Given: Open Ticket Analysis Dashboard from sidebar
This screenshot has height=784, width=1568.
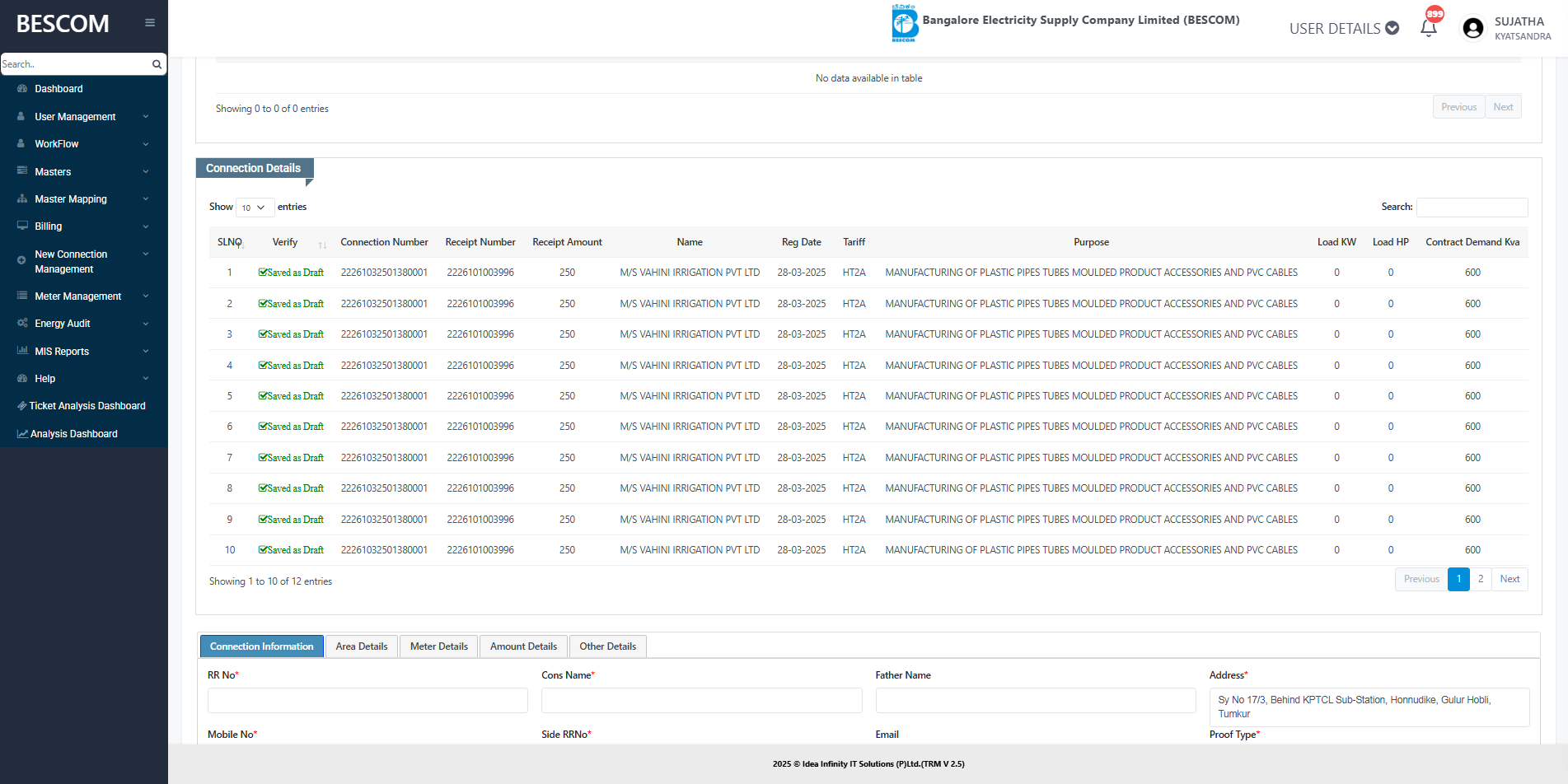Looking at the screenshot, I should [x=87, y=406].
